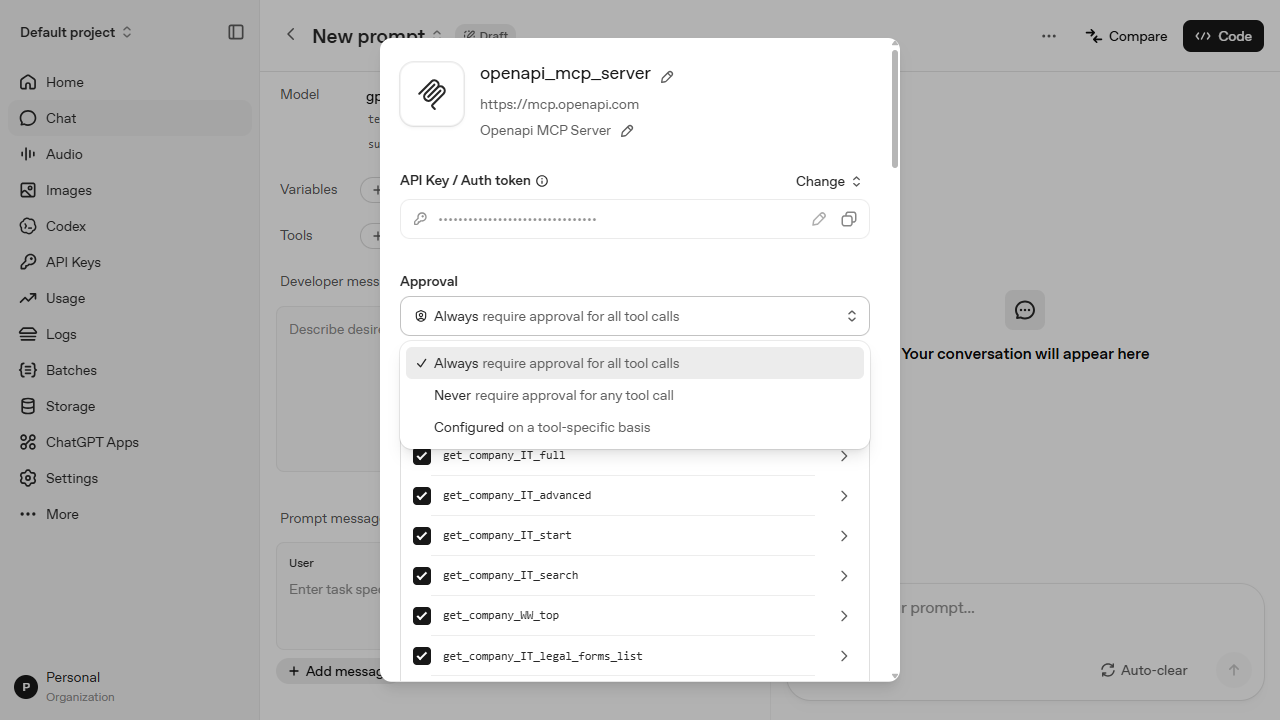This screenshot has height=720, width=1280.
Task: Click the Personal organization avatar
Action: coord(26,687)
